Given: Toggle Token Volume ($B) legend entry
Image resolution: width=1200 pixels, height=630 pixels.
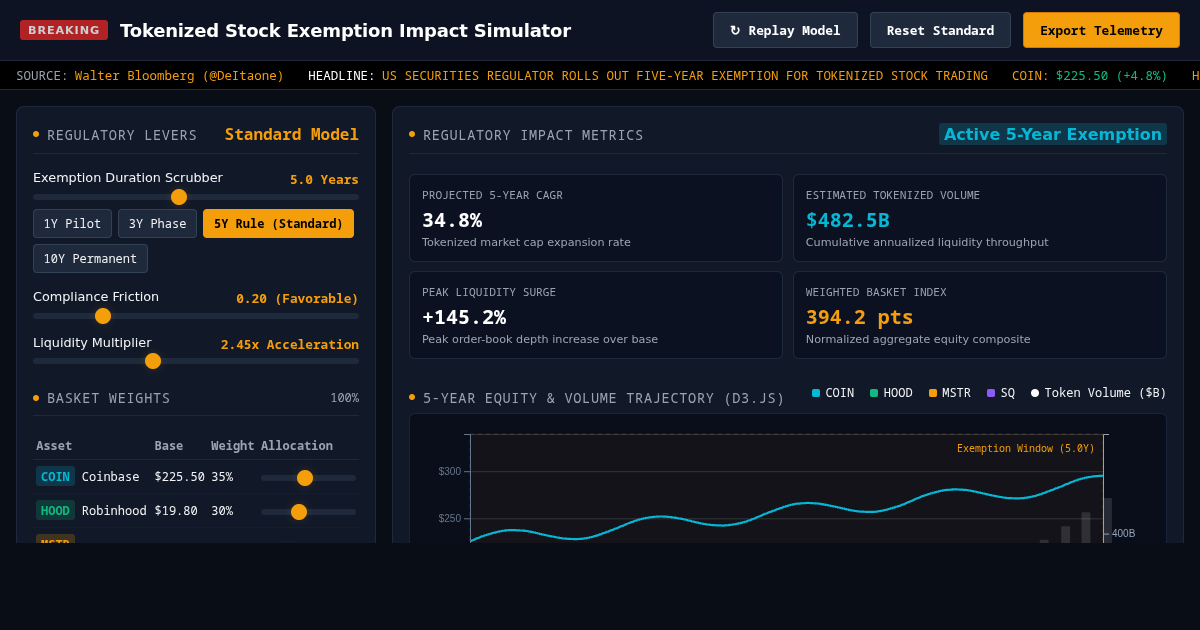Looking at the screenshot, I should 1099,393.
